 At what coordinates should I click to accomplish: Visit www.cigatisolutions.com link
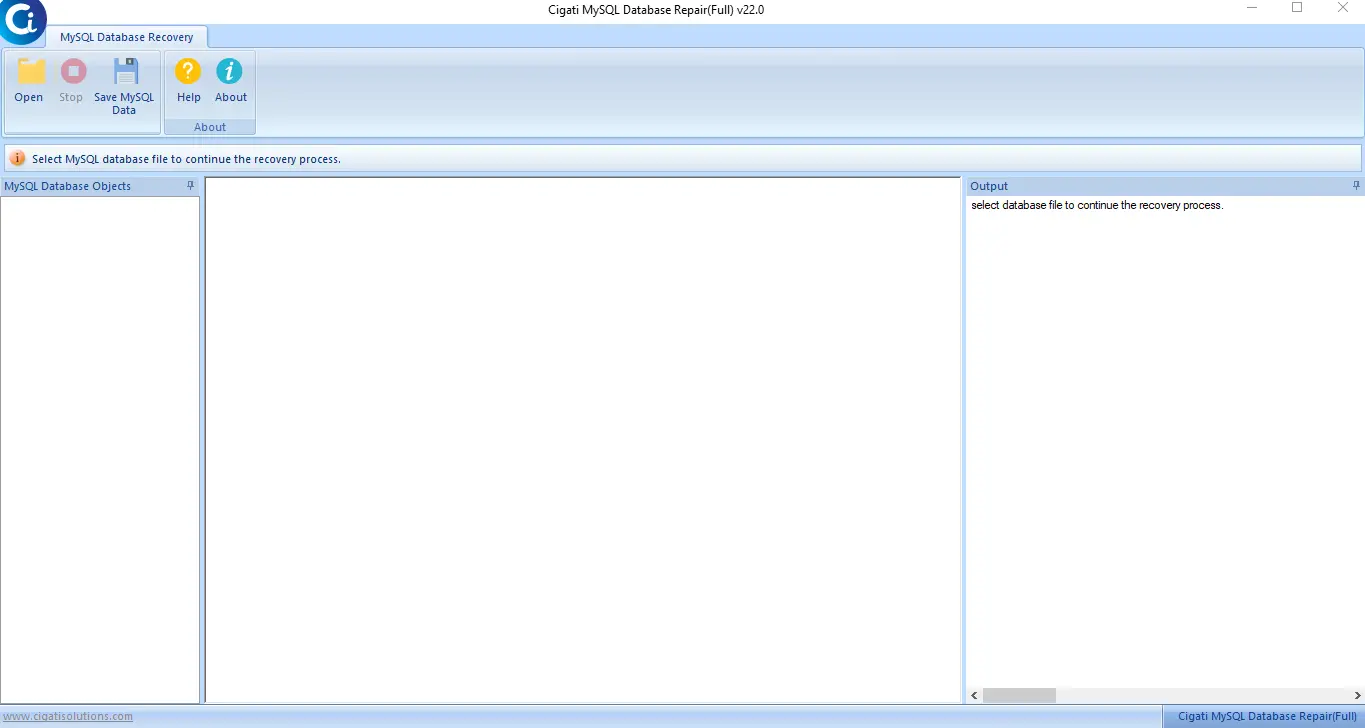(x=68, y=716)
